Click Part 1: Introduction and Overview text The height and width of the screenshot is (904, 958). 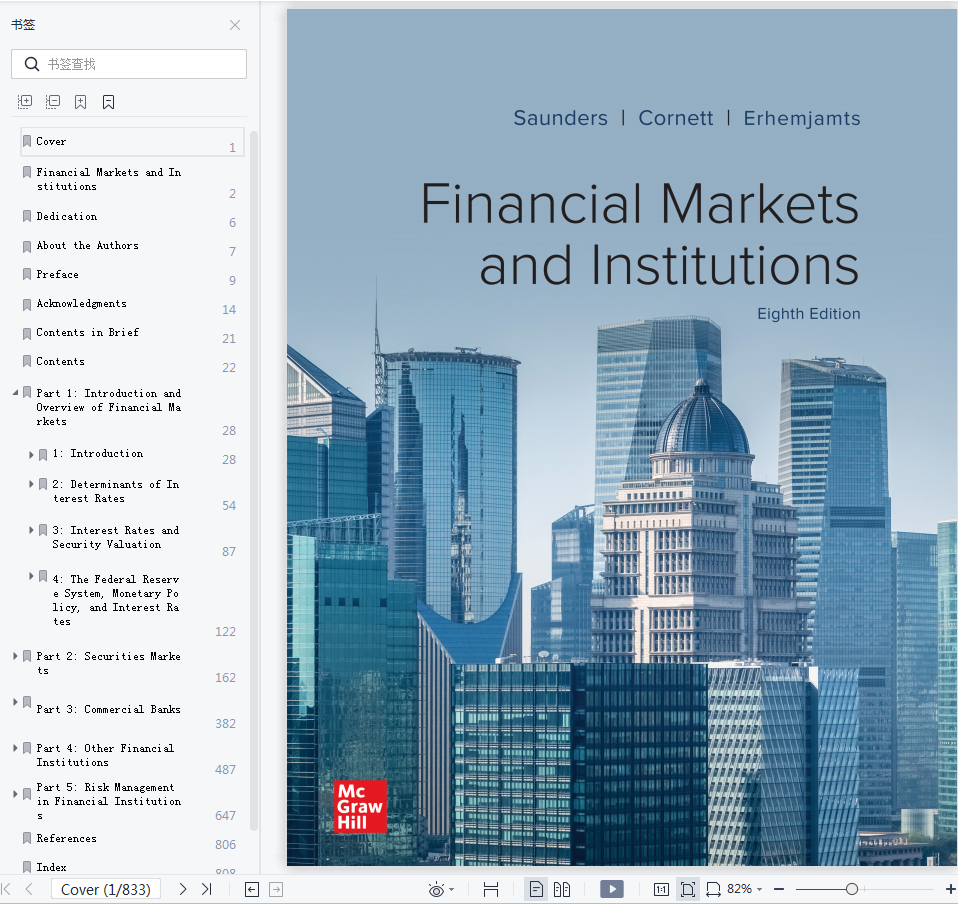click(109, 407)
